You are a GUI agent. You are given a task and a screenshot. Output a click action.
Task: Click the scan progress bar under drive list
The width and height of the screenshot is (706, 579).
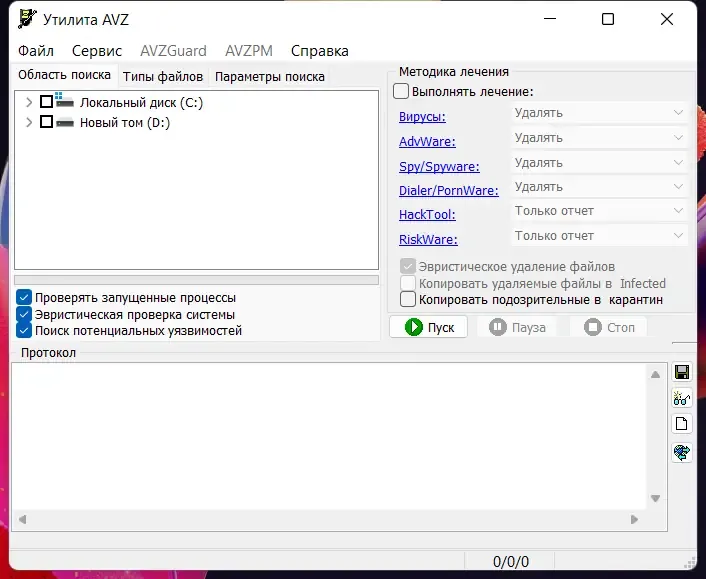196,280
